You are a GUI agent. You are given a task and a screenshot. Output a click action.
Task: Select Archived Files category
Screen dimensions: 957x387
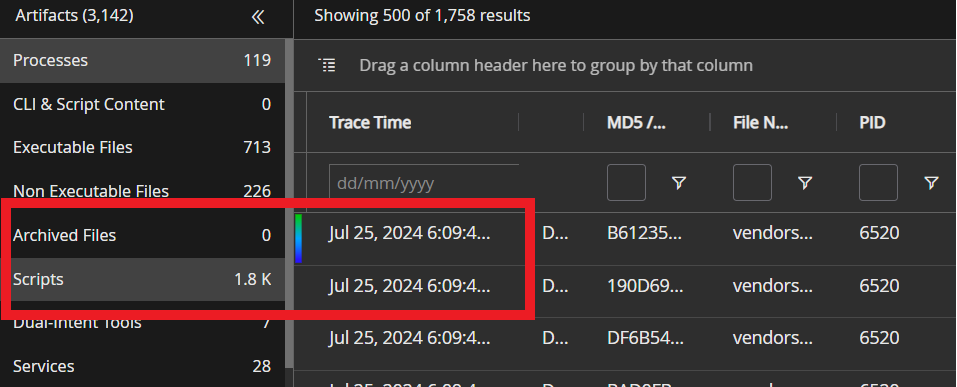(142, 235)
